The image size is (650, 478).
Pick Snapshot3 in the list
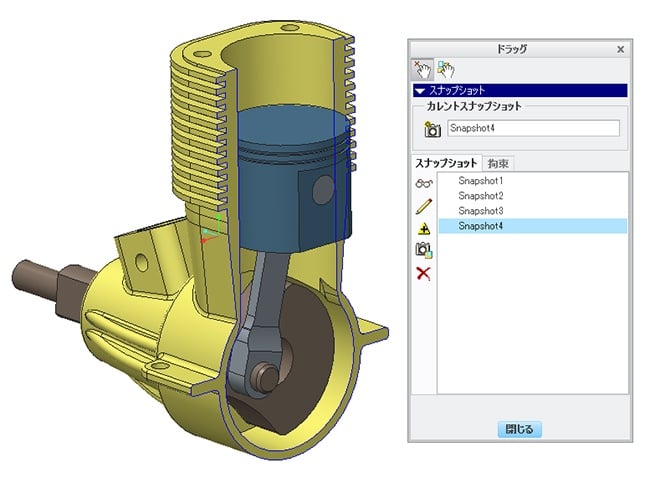pyautogui.click(x=480, y=211)
